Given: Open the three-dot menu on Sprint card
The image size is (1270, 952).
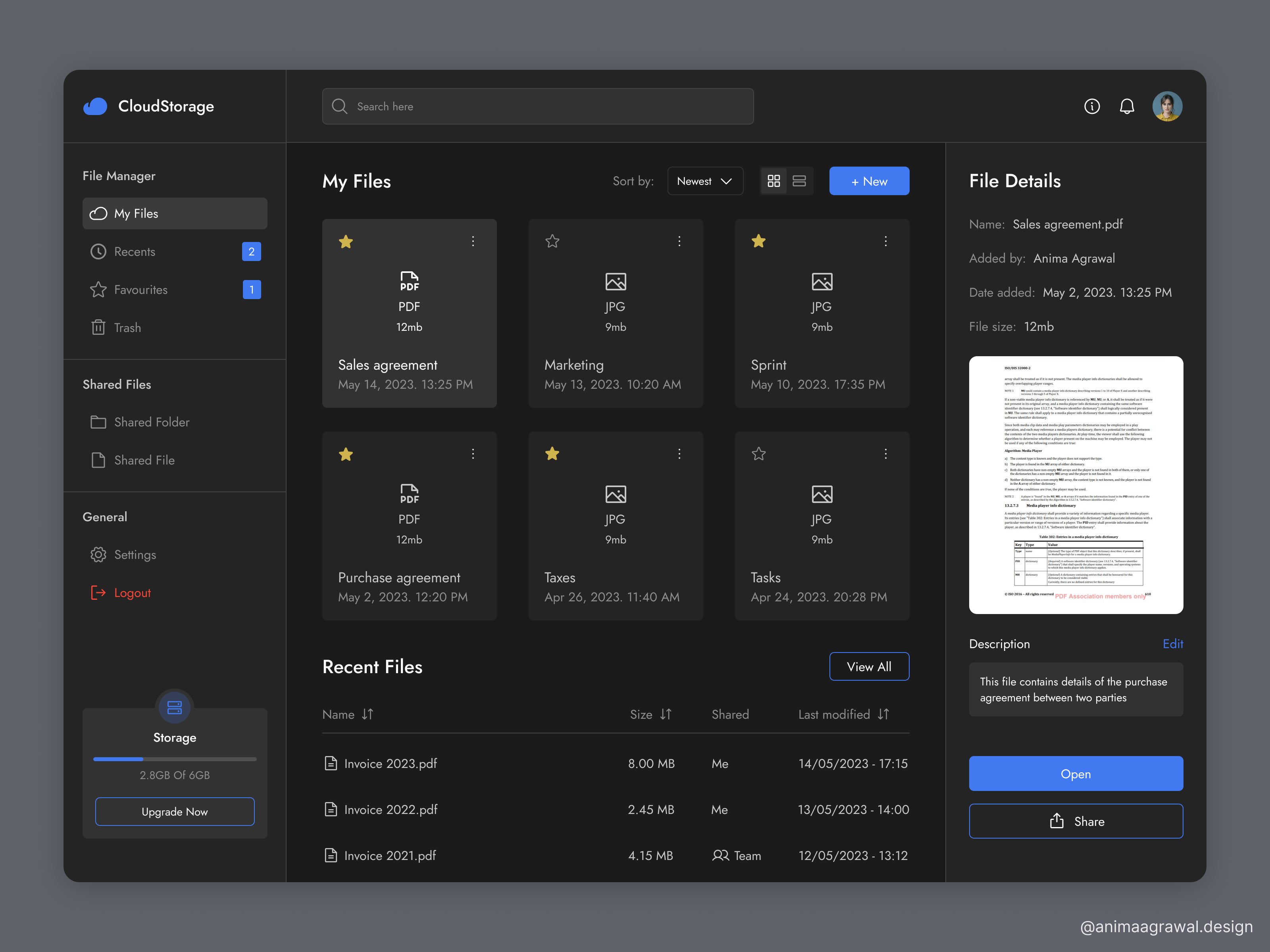Looking at the screenshot, I should (x=885, y=242).
